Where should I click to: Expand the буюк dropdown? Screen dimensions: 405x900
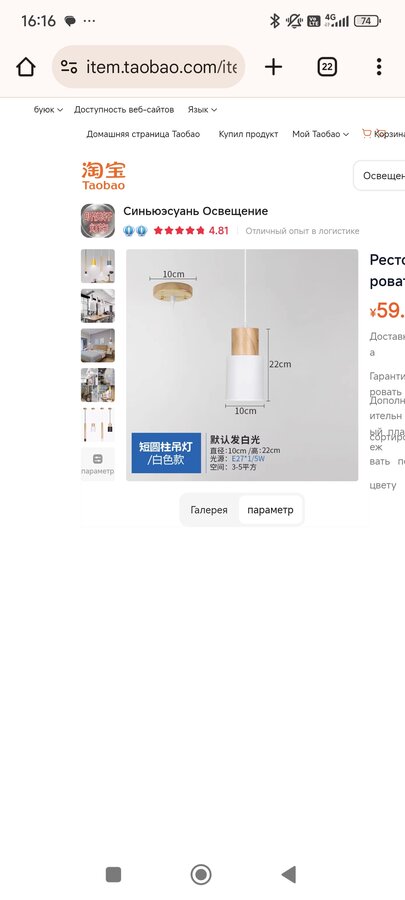pyautogui.click(x=48, y=110)
